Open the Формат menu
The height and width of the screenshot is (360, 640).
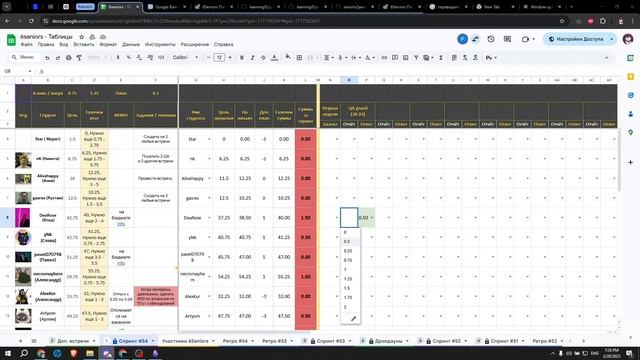(108, 44)
